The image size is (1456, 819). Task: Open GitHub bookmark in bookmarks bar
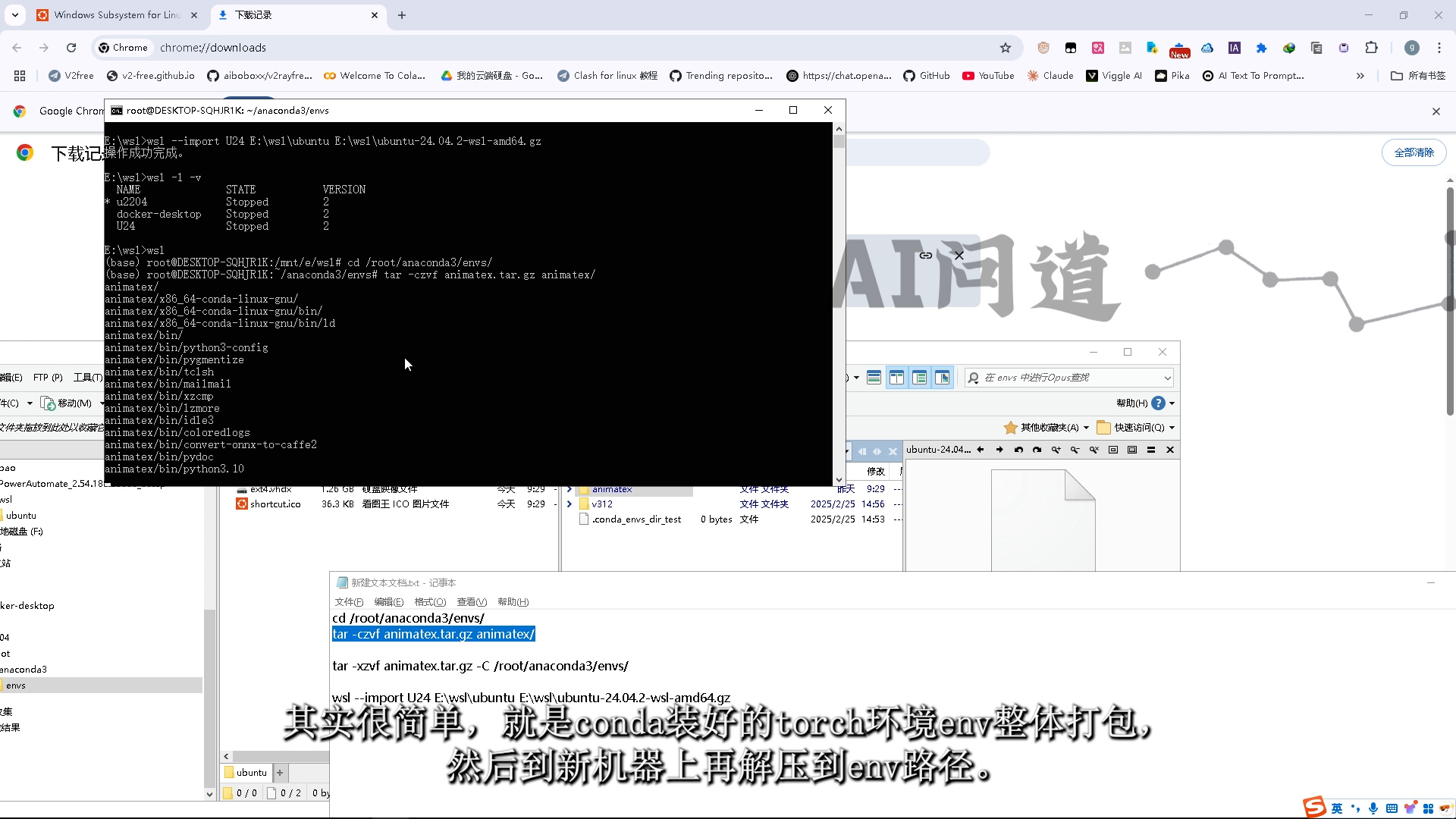tap(927, 76)
